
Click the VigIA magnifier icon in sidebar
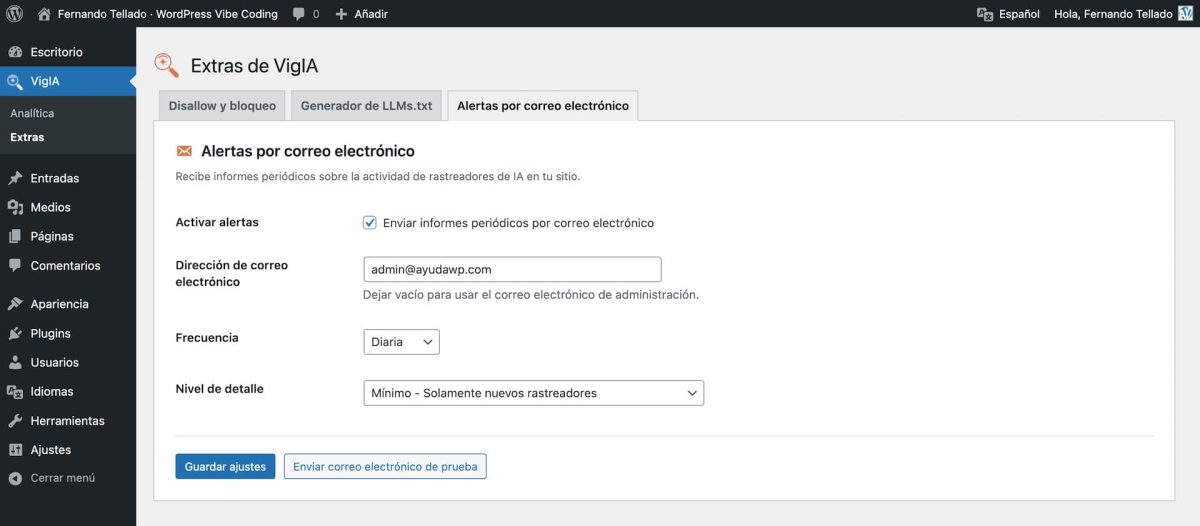(x=14, y=81)
